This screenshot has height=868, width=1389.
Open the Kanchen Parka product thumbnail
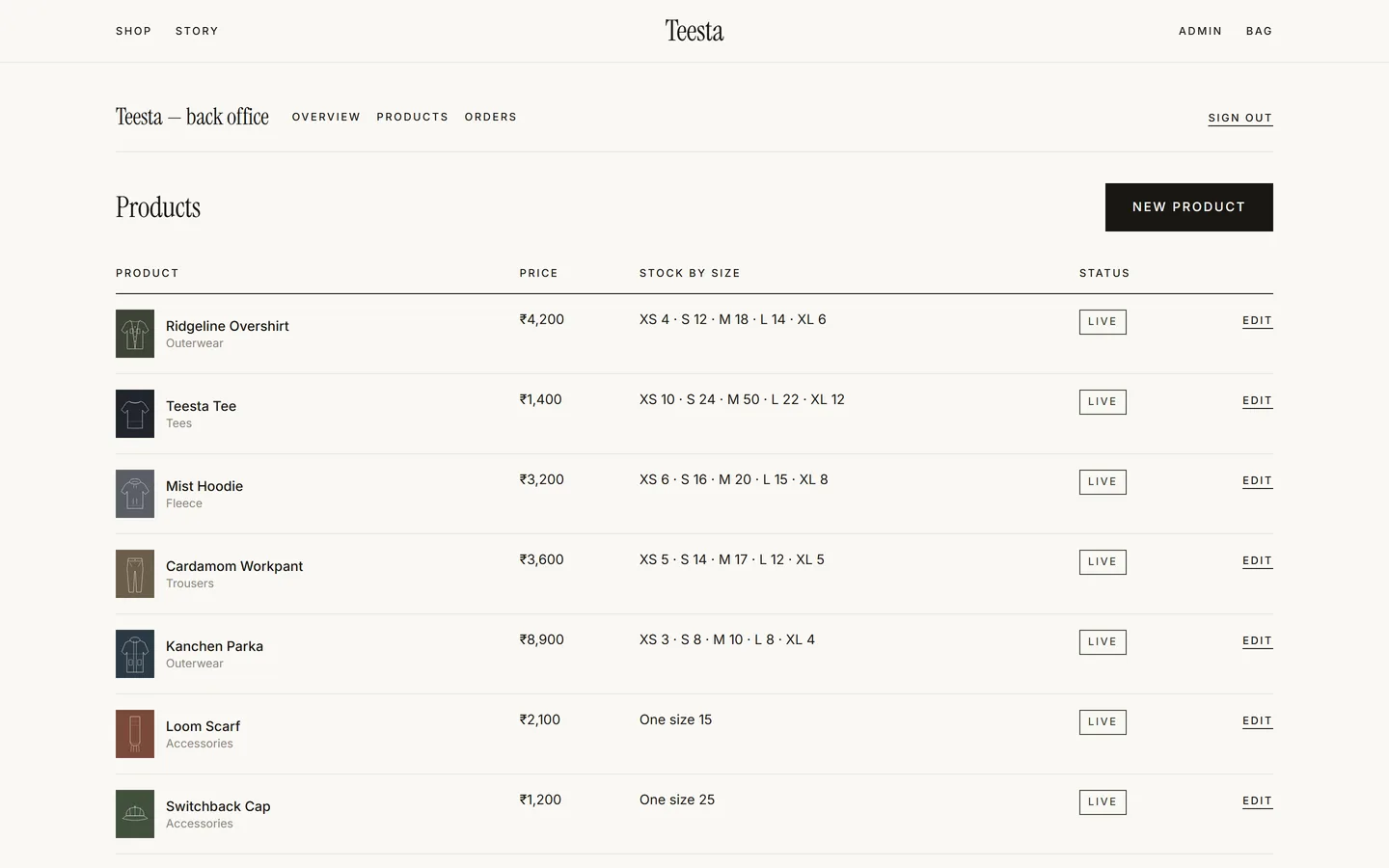[x=135, y=654]
